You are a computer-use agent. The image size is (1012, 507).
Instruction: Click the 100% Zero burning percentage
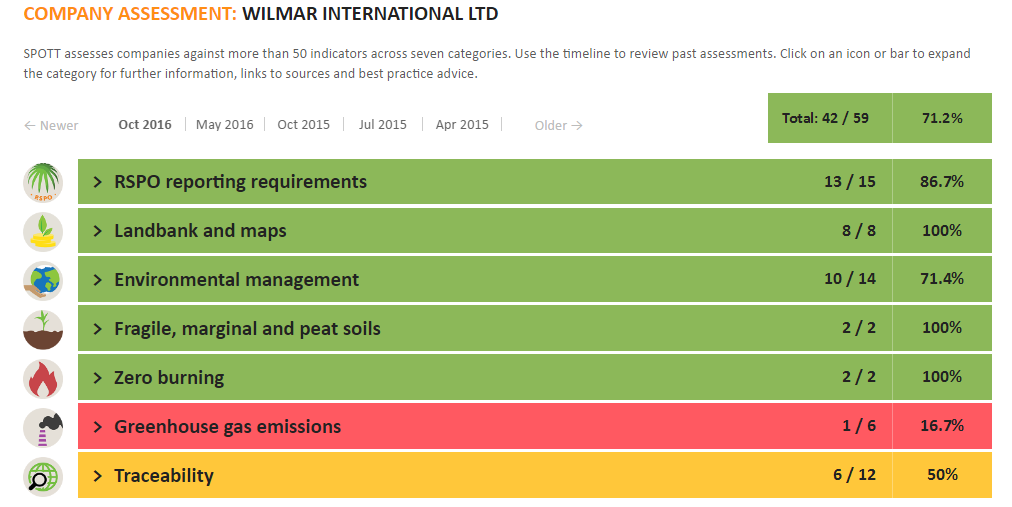pyautogui.click(x=942, y=377)
